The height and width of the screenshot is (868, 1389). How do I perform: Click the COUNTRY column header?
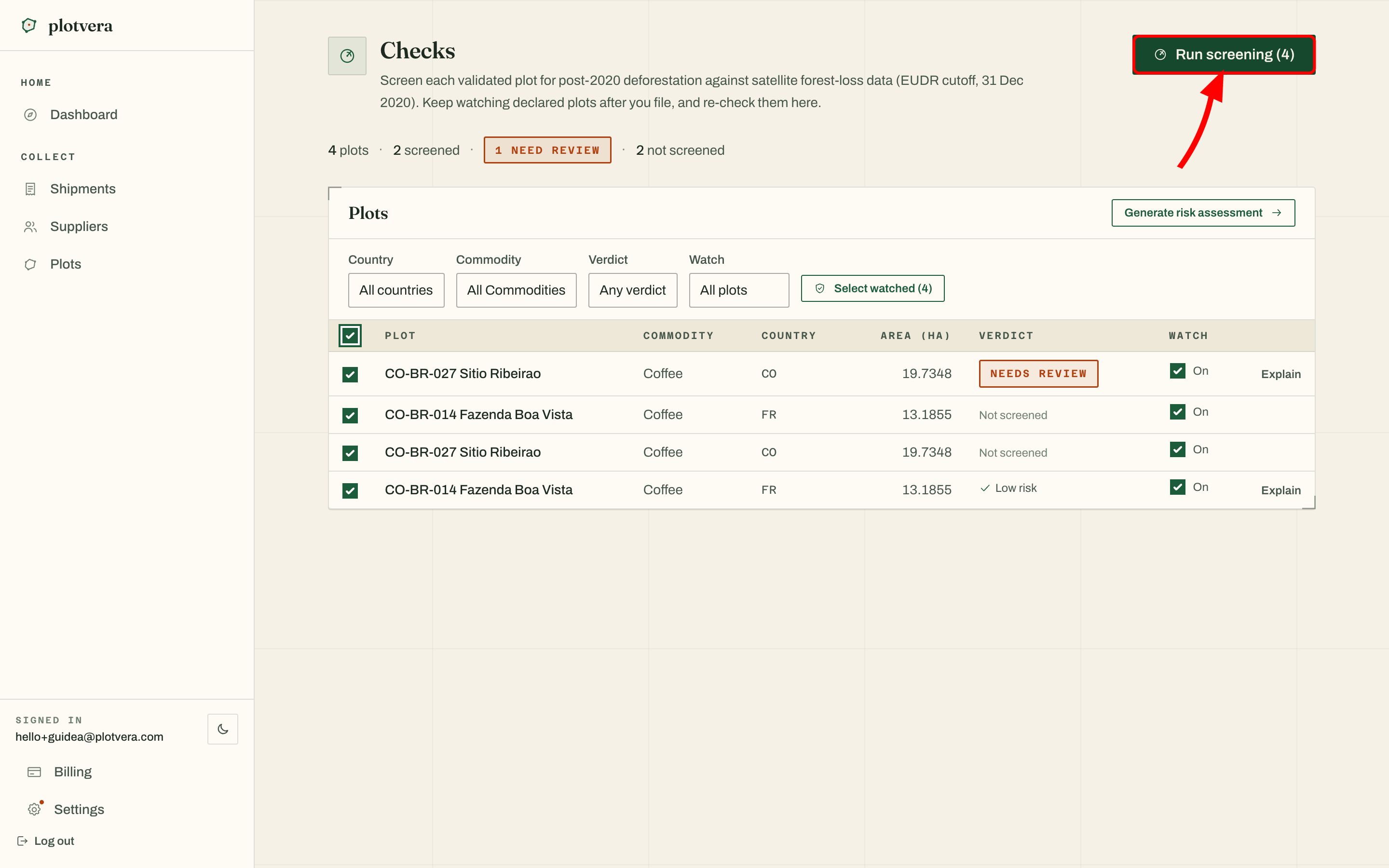789,336
